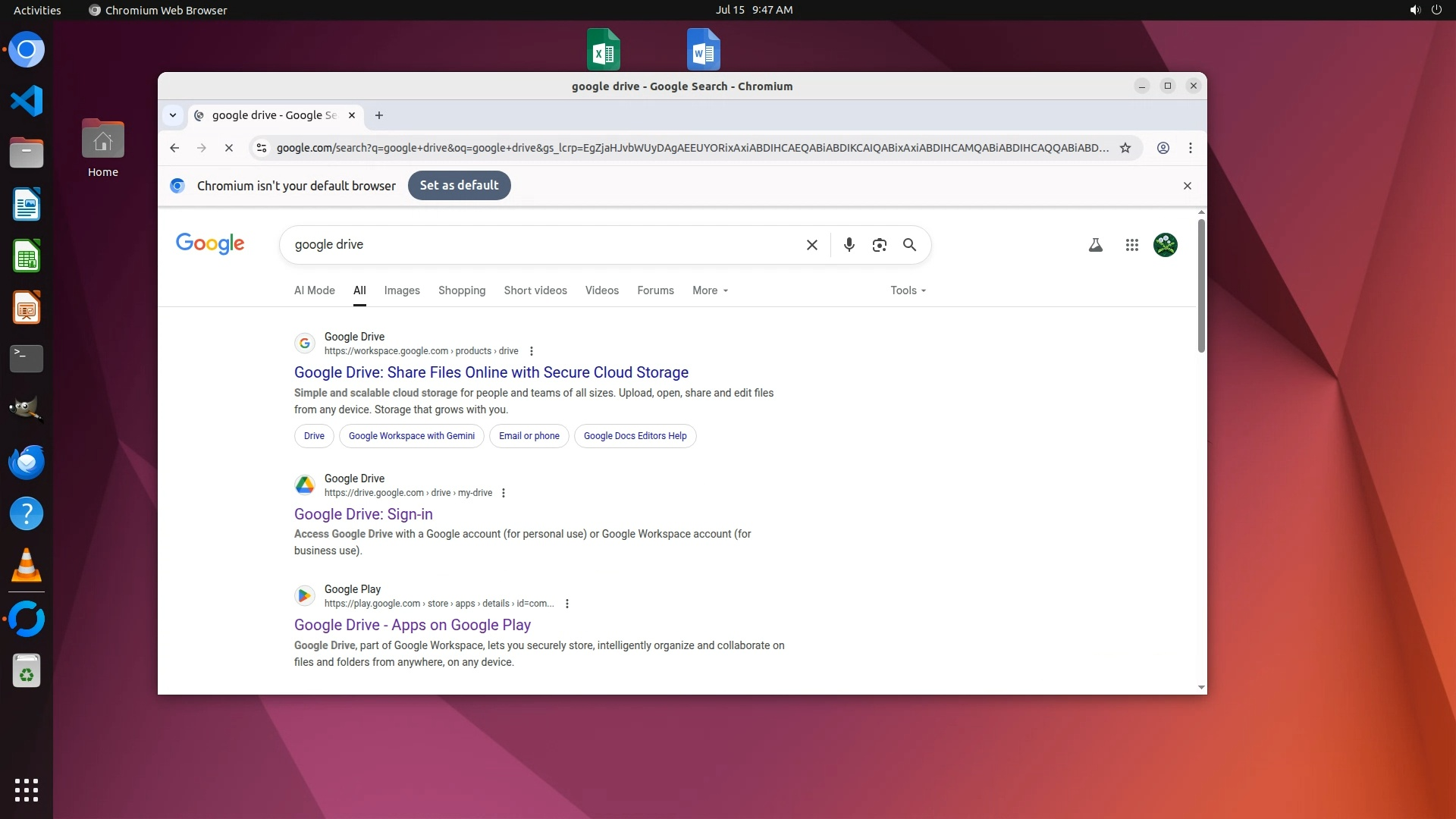Switch to AI Mode tab
This screenshot has height=819, width=1456.
click(314, 290)
